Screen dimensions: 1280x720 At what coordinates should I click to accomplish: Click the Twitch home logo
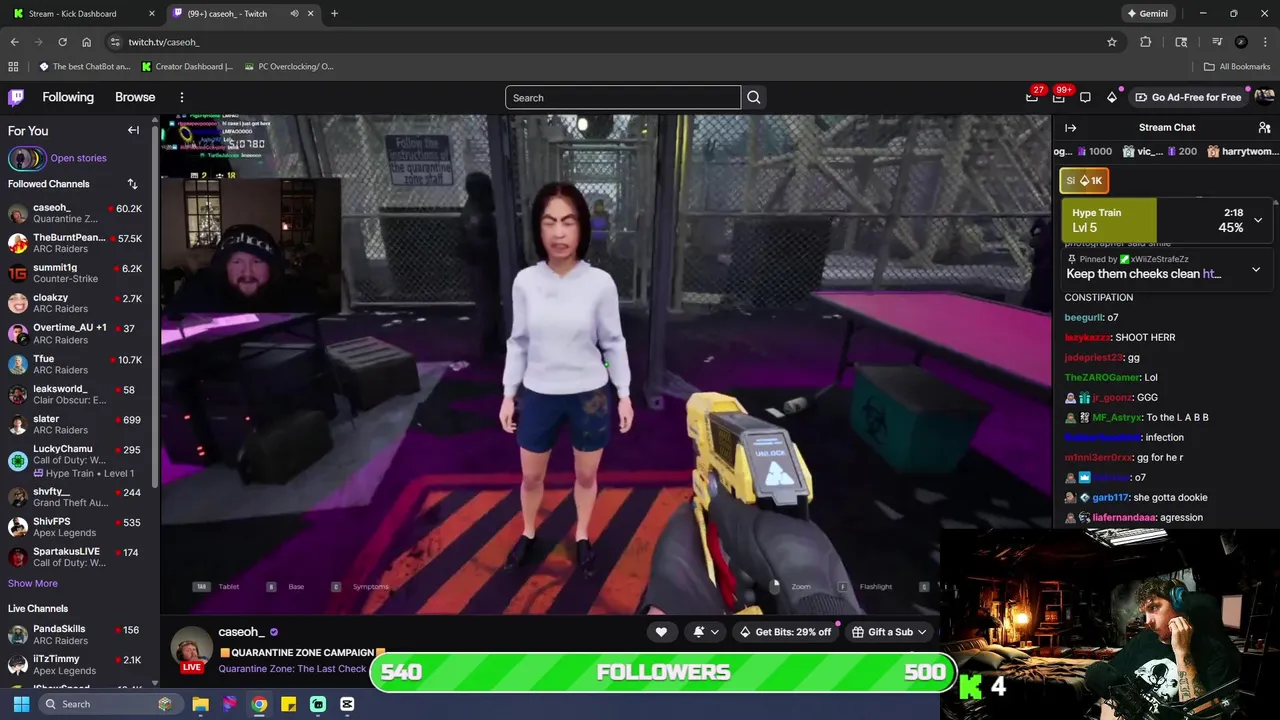(16, 97)
